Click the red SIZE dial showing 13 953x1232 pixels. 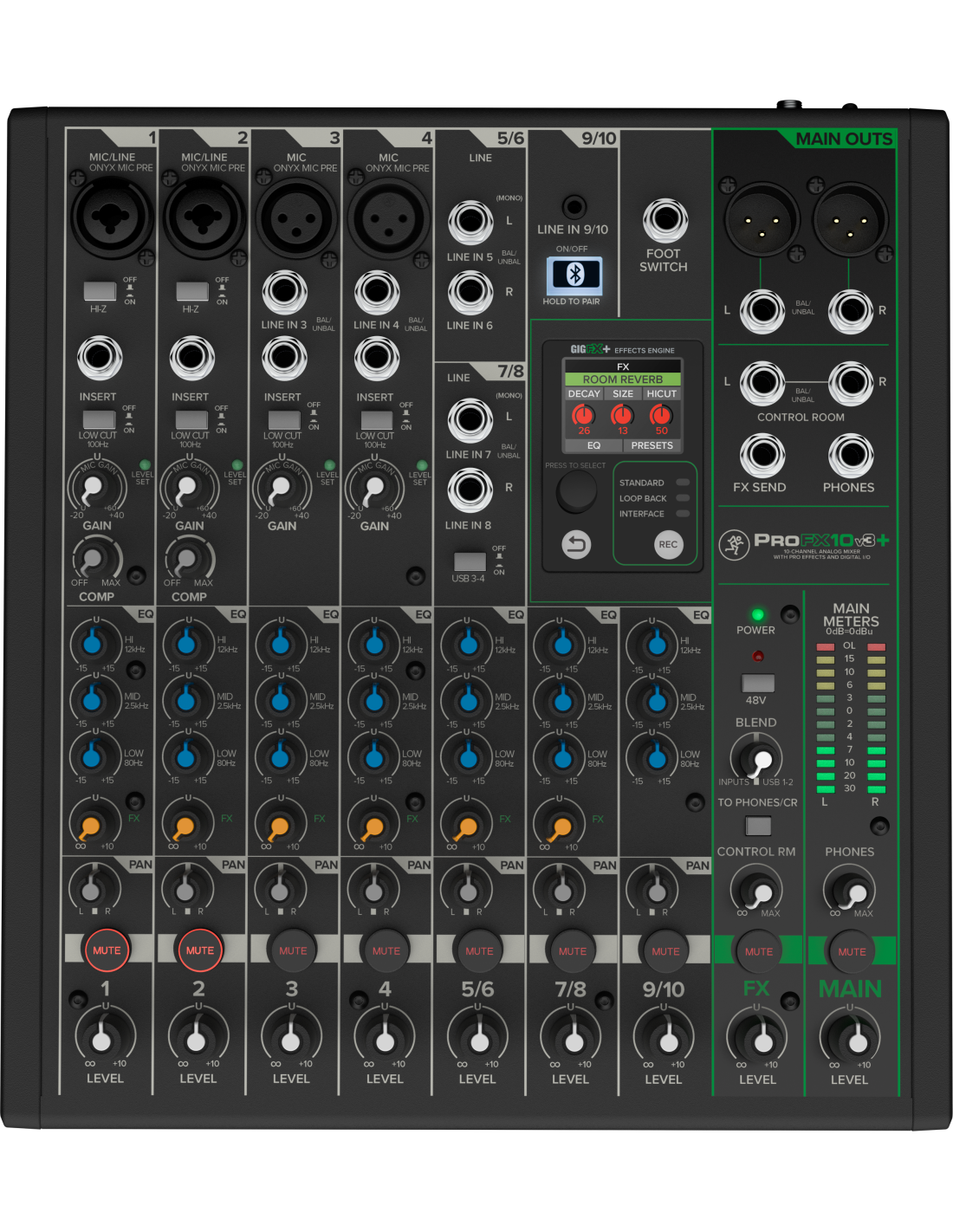click(x=622, y=415)
